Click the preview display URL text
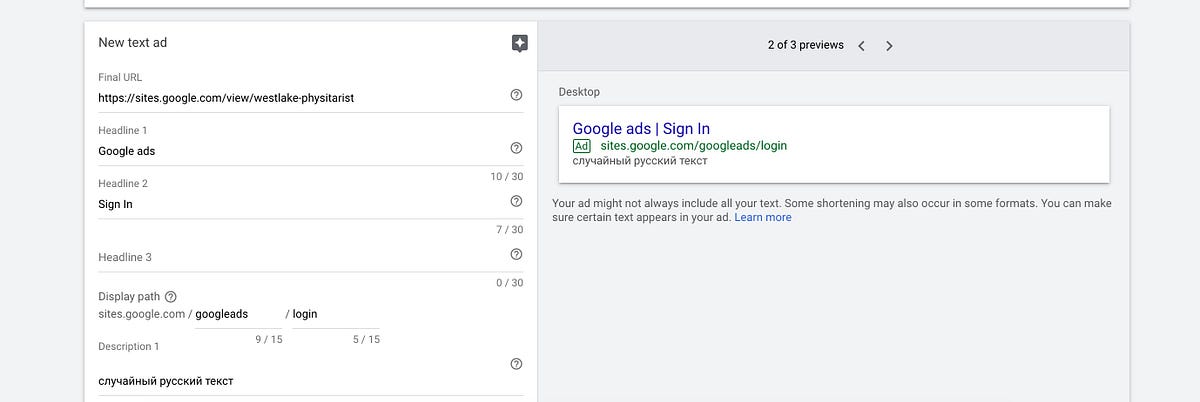 [x=694, y=146]
